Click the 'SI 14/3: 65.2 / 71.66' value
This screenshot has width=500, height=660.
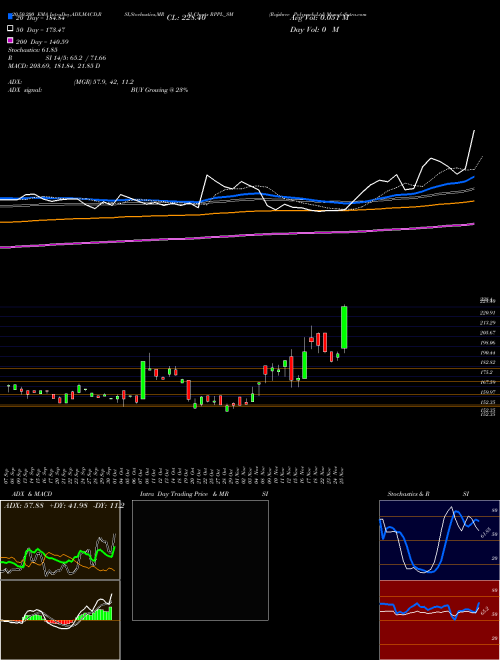[x=76, y=58]
